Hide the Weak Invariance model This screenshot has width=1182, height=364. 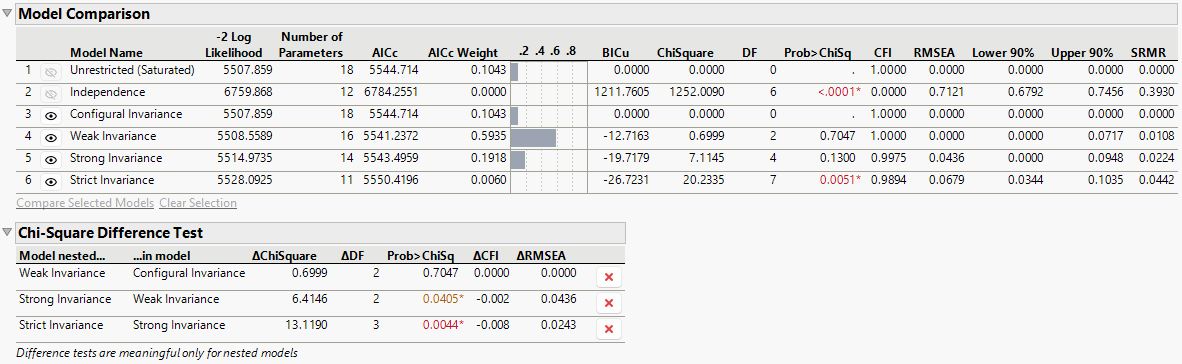pyautogui.click(x=51, y=137)
